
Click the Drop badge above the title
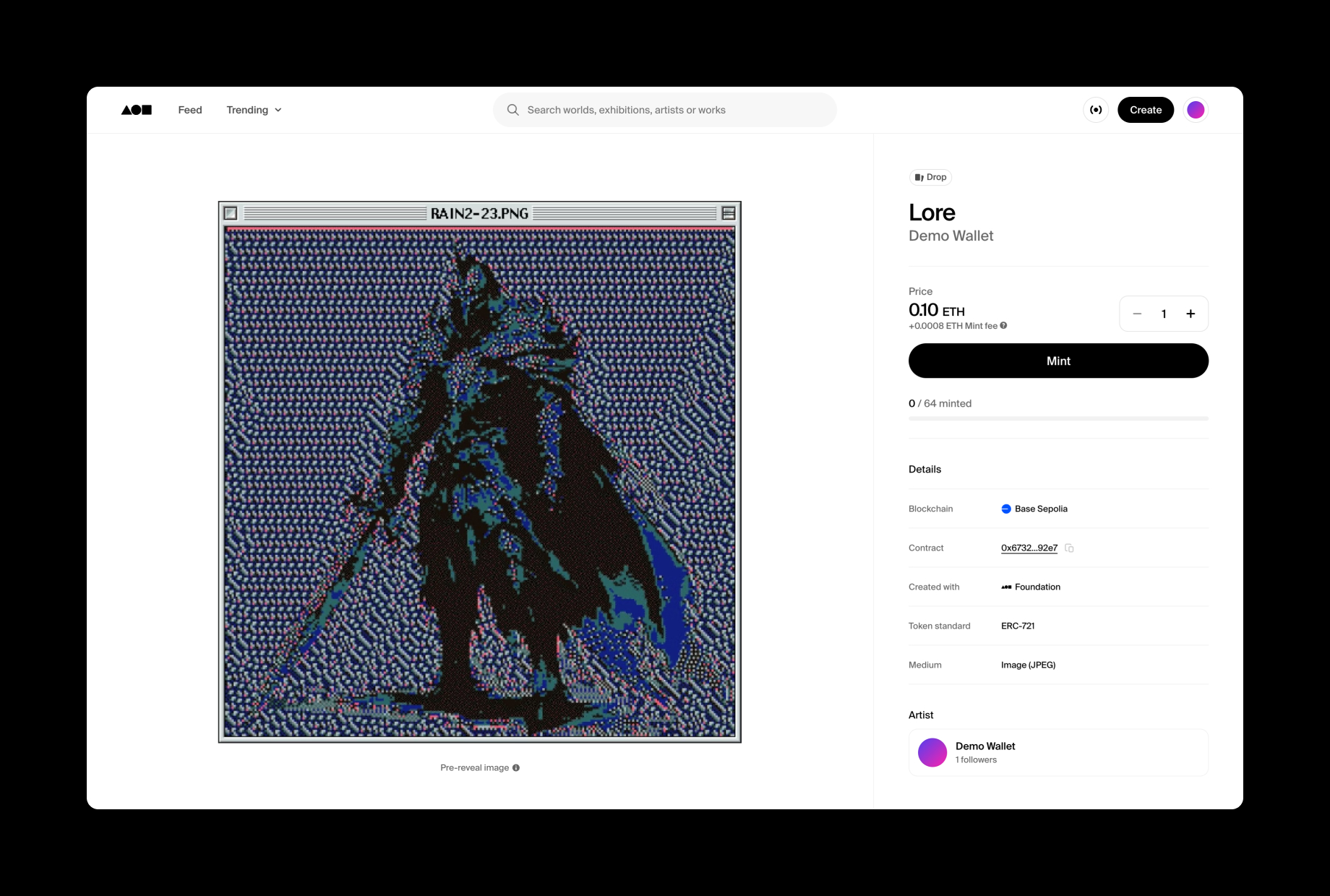[930, 177]
